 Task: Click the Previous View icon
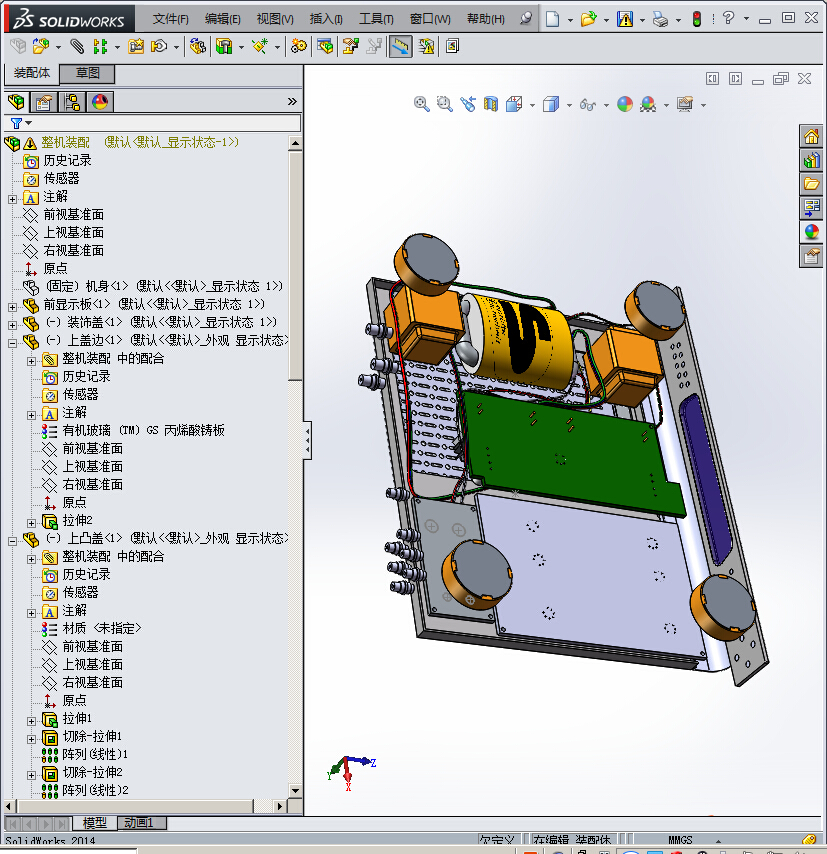pos(468,103)
